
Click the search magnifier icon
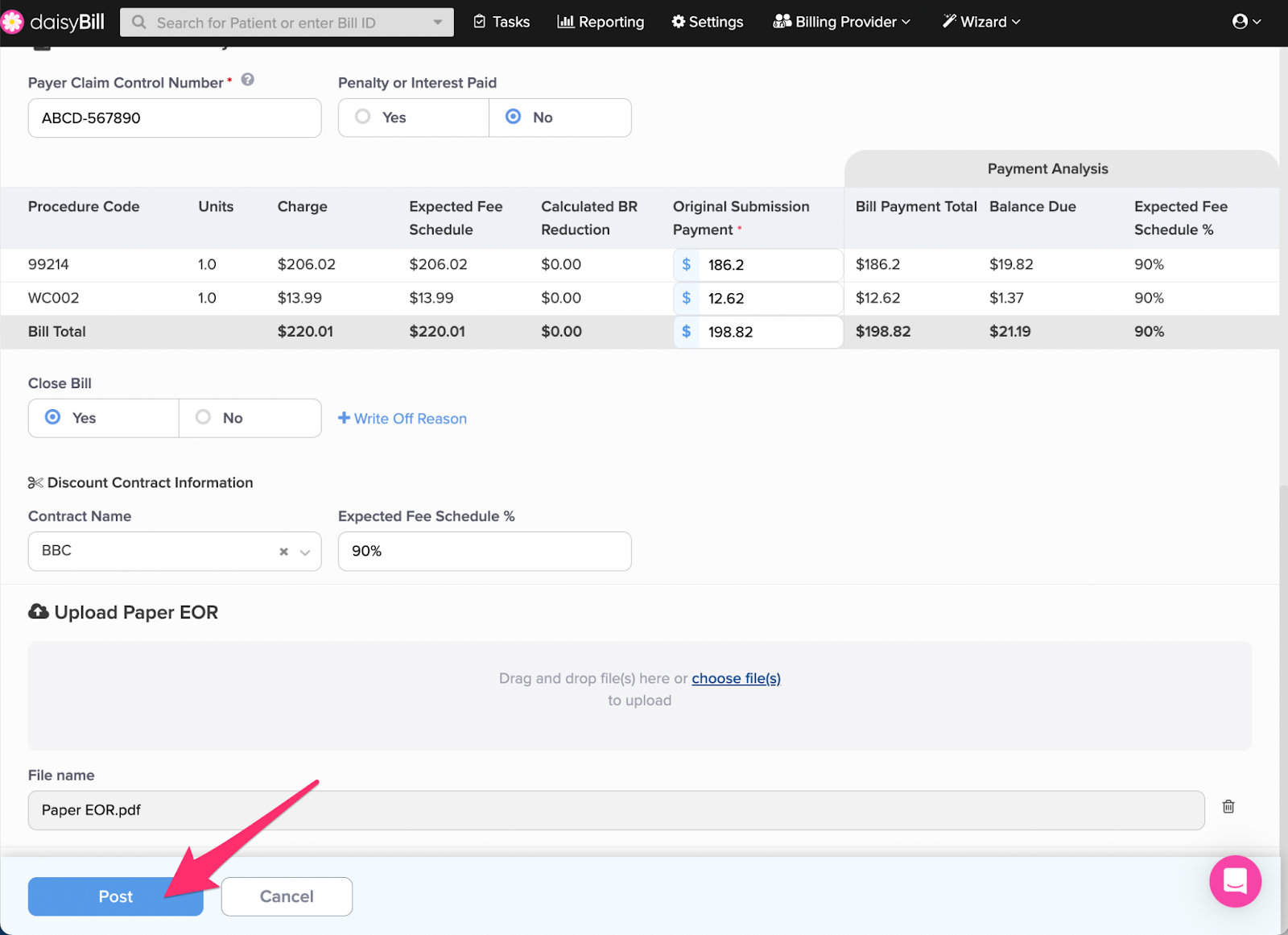[x=139, y=23]
